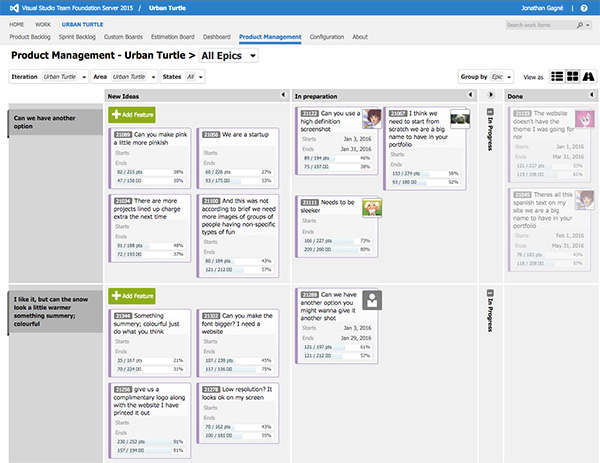Open card 'Something summery; colourful just do'
The height and width of the screenshot is (463, 600).
click(150, 343)
